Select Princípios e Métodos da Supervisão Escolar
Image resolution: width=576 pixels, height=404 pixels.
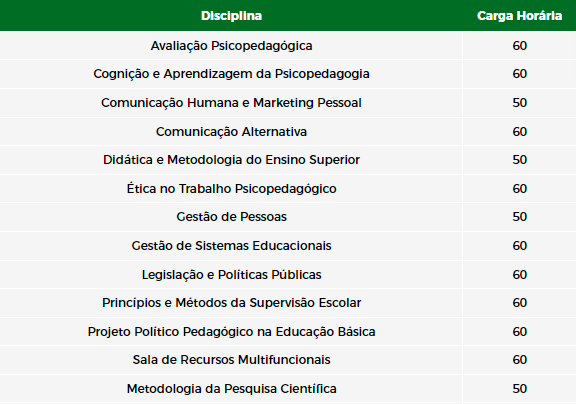(x=231, y=303)
